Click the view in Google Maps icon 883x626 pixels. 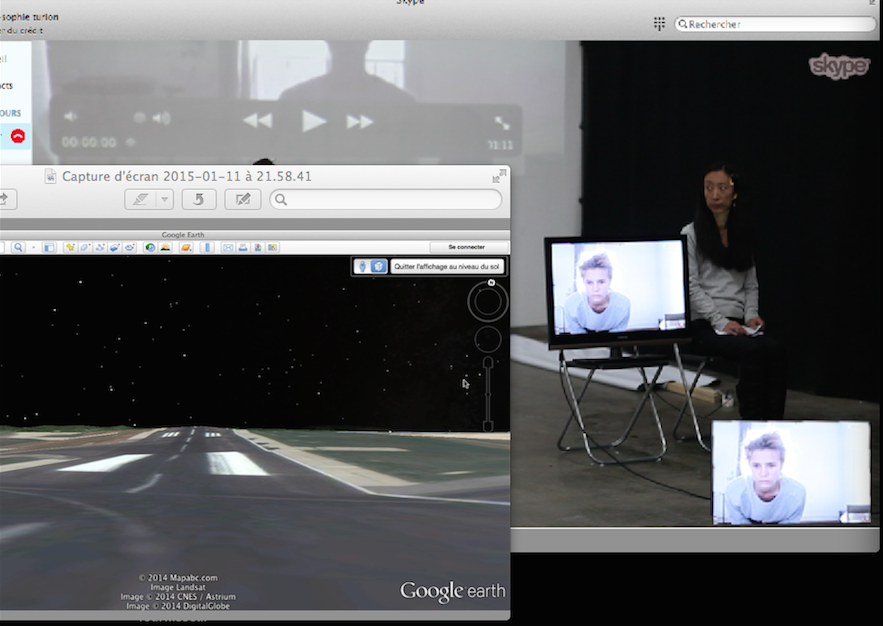click(x=273, y=247)
